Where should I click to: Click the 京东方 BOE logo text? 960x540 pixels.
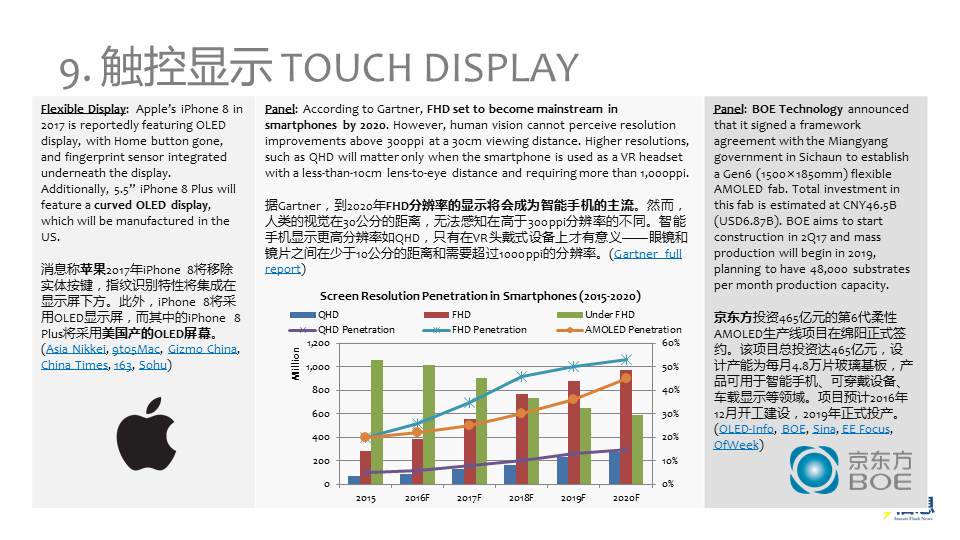pos(880,471)
